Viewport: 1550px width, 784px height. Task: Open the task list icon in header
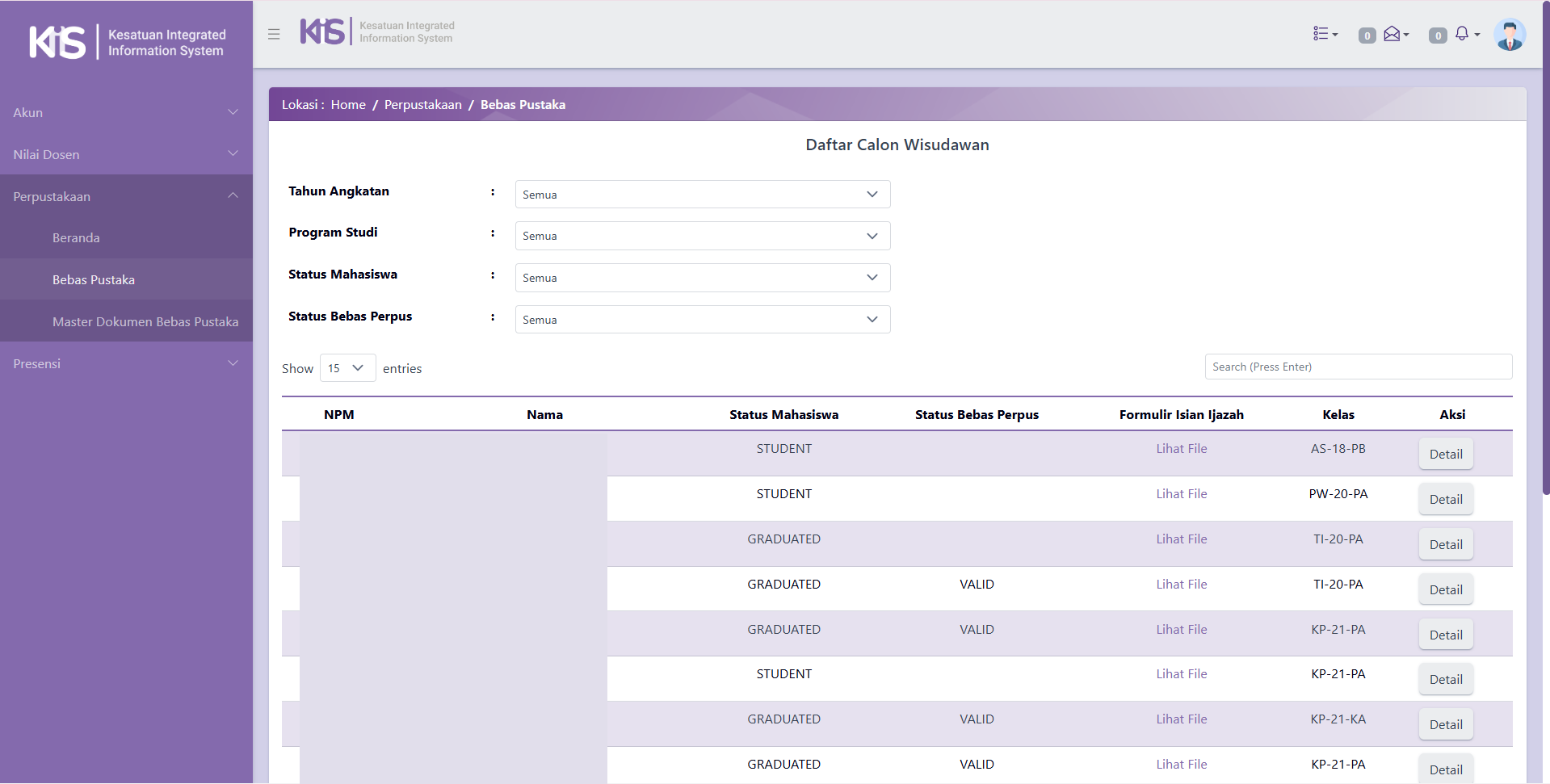pyautogui.click(x=1324, y=34)
